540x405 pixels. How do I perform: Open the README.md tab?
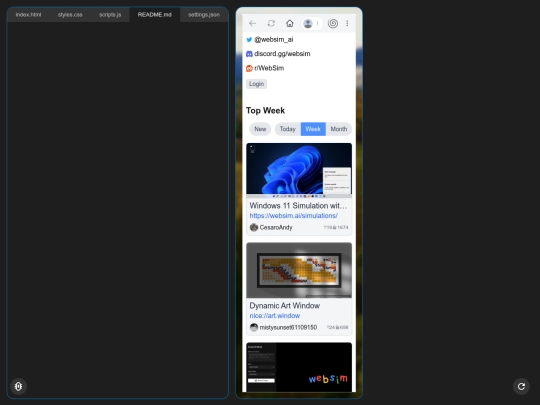click(154, 15)
